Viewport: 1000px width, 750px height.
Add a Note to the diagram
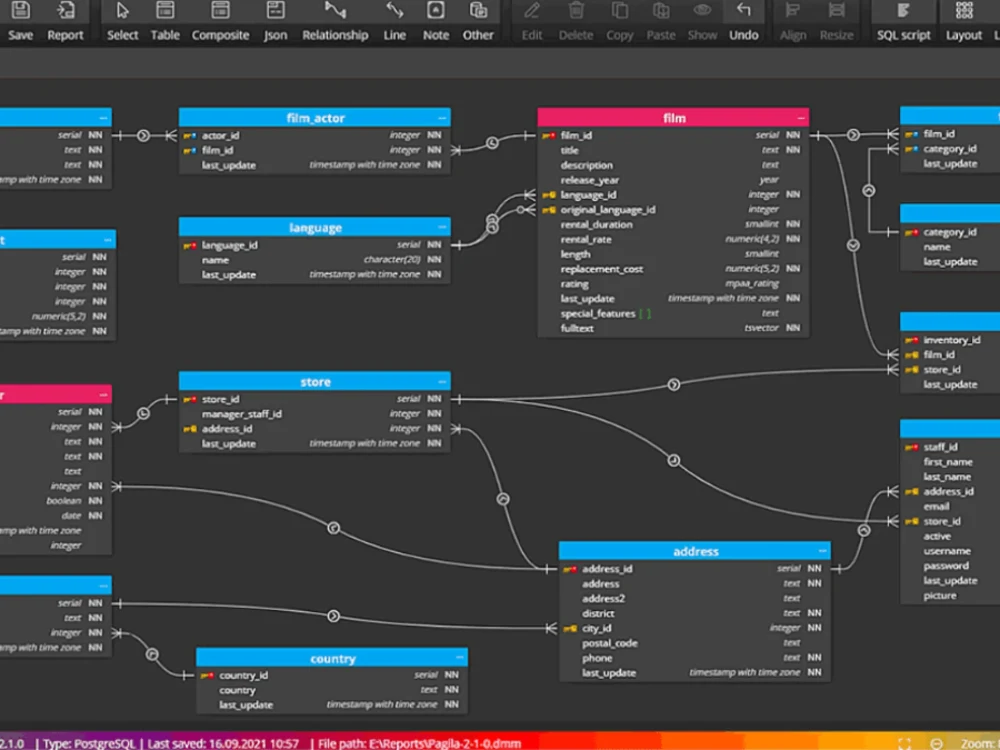click(x=435, y=22)
